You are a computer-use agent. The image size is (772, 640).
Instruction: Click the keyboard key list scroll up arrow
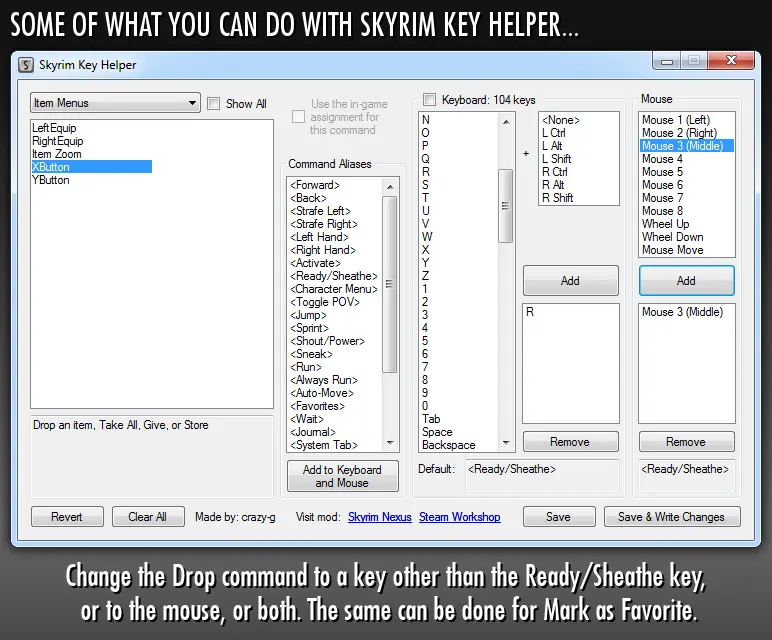coord(506,122)
